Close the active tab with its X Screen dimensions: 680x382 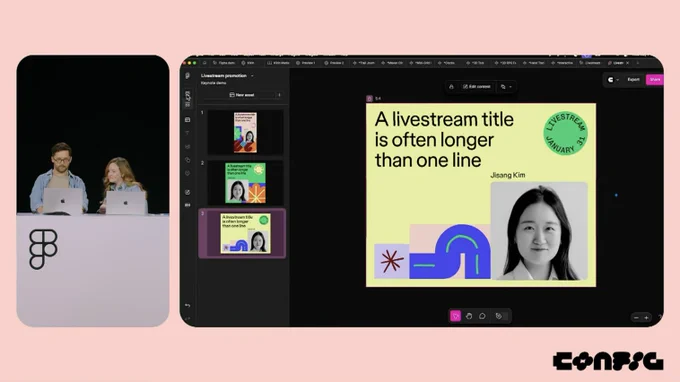(x=628, y=63)
